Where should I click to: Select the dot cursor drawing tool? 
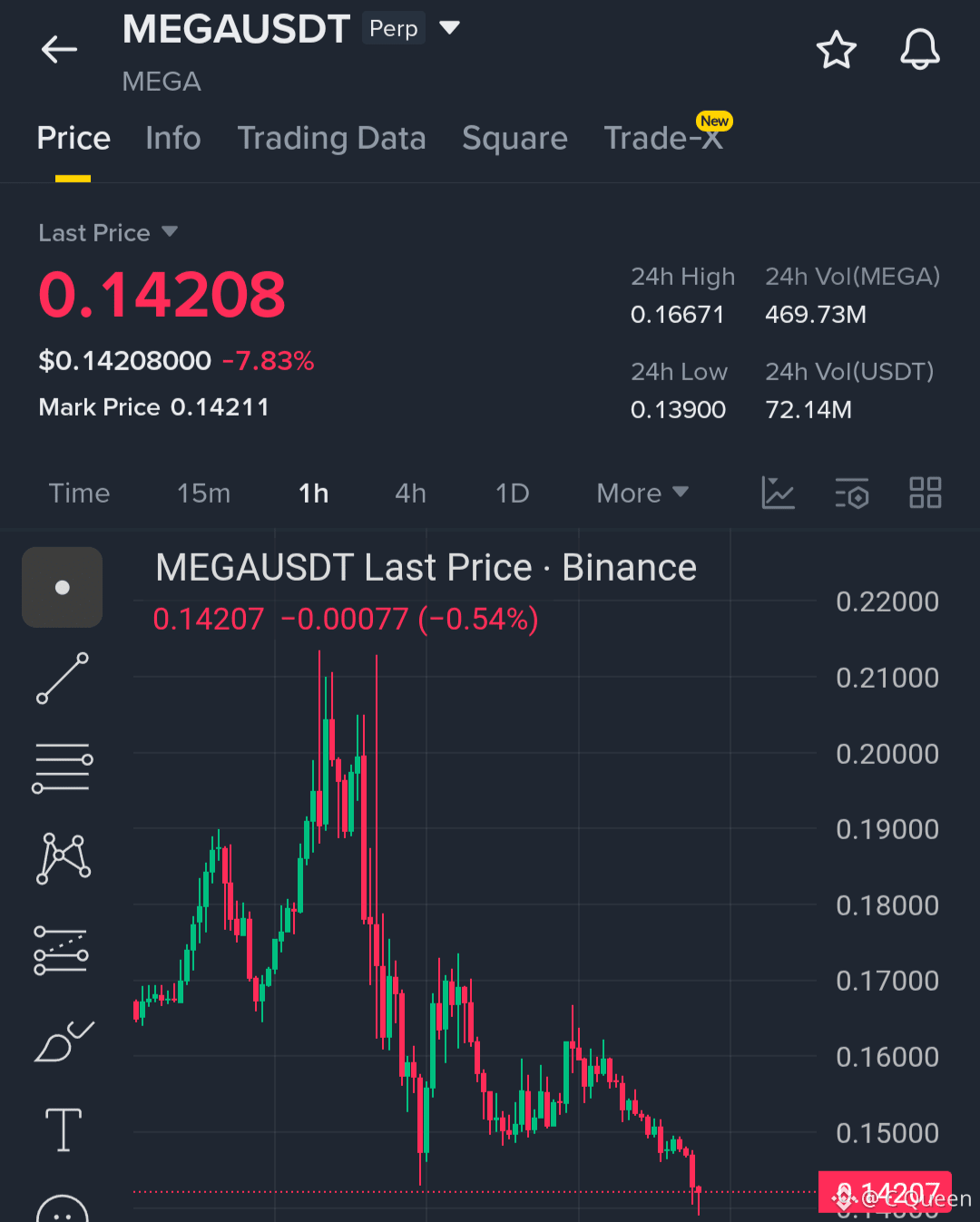click(62, 587)
